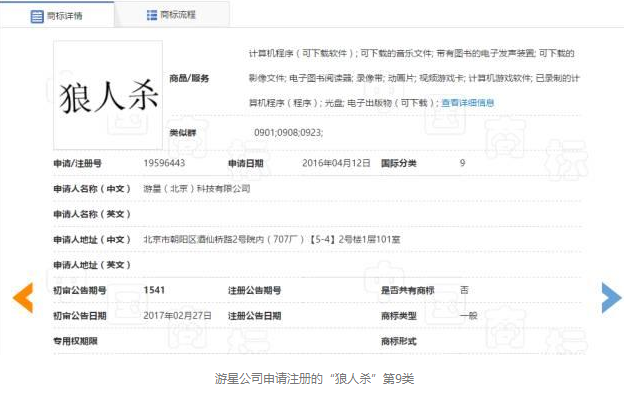Viewport: 624px width, 396px height.
Task: Click the 注册公告日期 label
Action: click(x=254, y=316)
